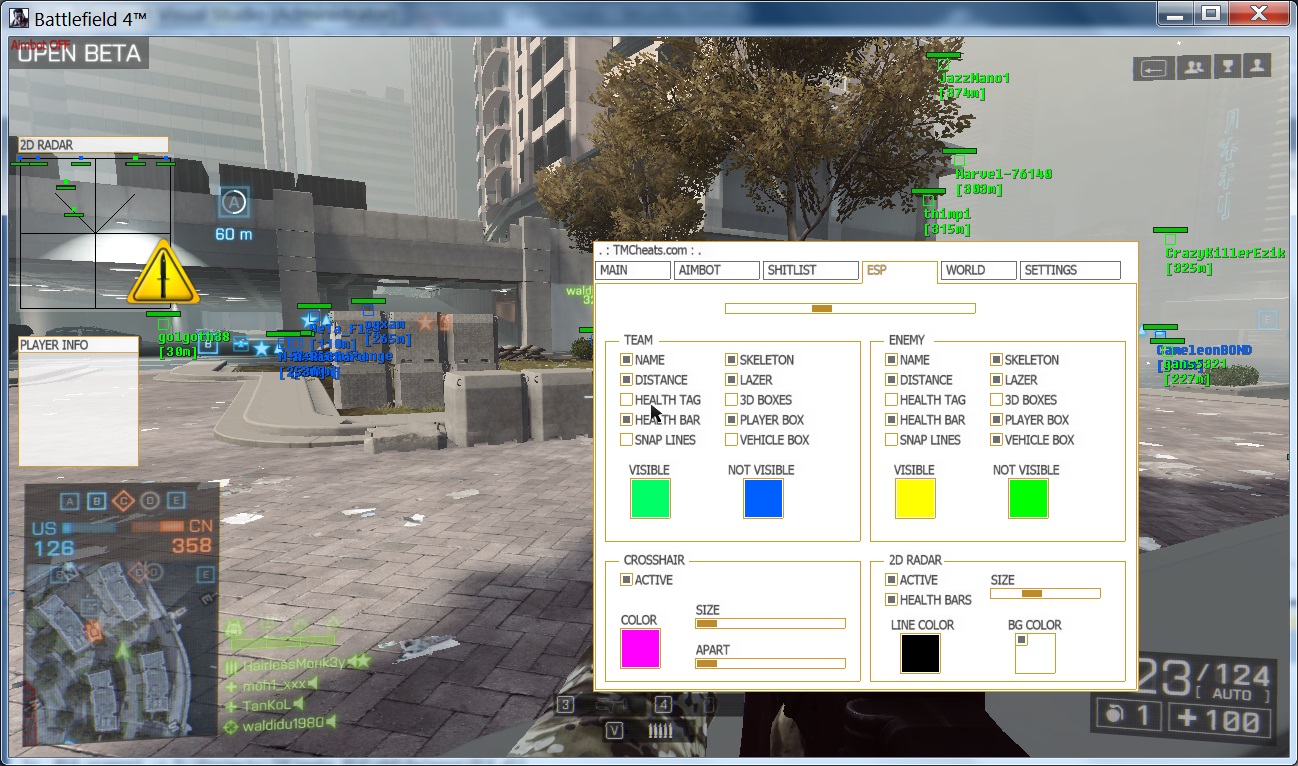The width and height of the screenshot is (1298, 766).
Task: Click speaker icon beside waldidu1980
Action: click(x=331, y=723)
